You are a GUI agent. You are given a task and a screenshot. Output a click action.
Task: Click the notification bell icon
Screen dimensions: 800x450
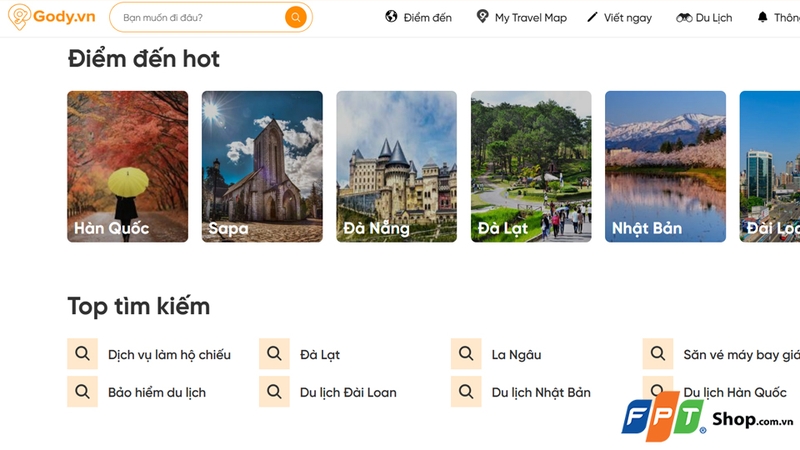click(x=763, y=17)
